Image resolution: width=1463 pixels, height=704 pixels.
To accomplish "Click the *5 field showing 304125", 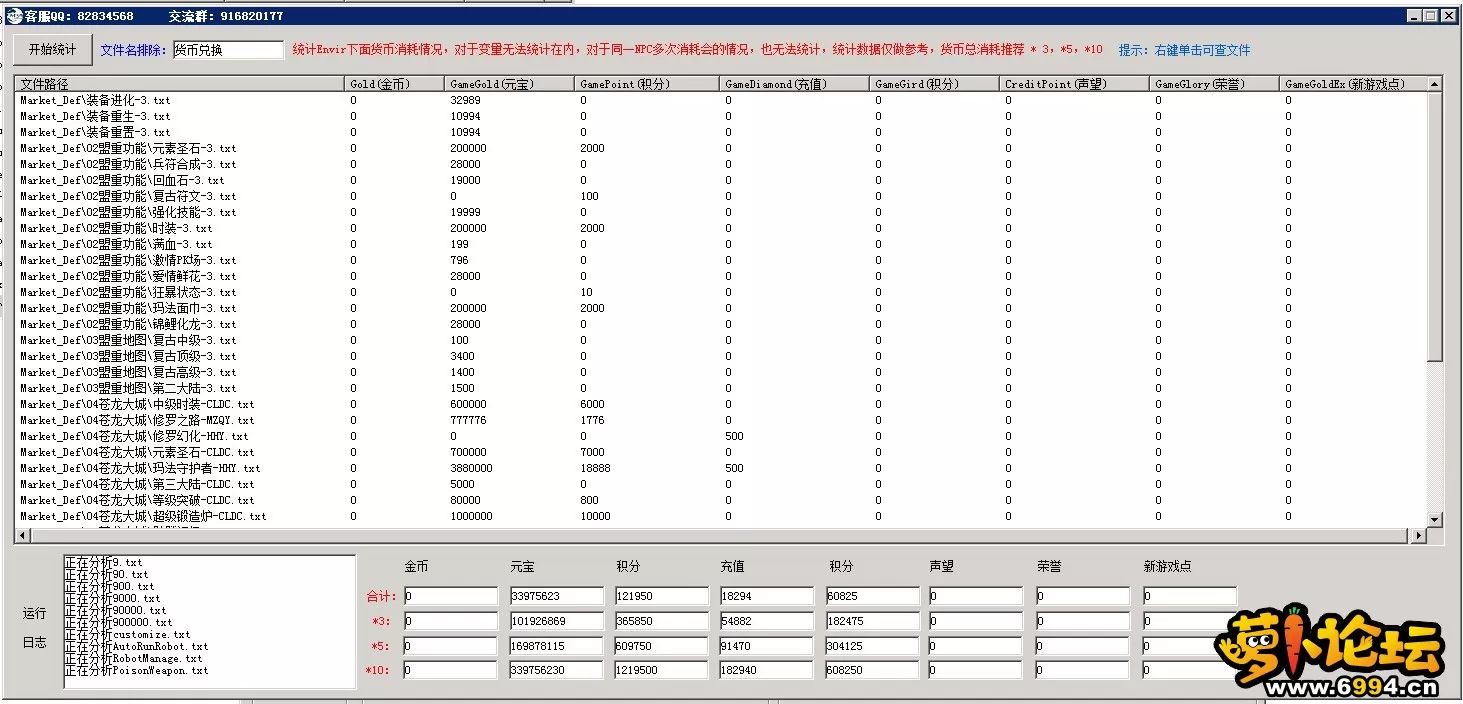I will tap(872, 646).
